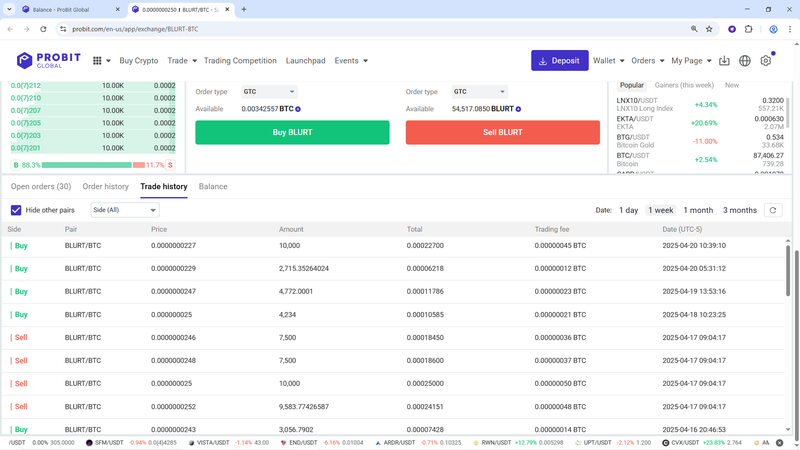
Task: Open the Buy Crypto page
Action: coord(139,61)
